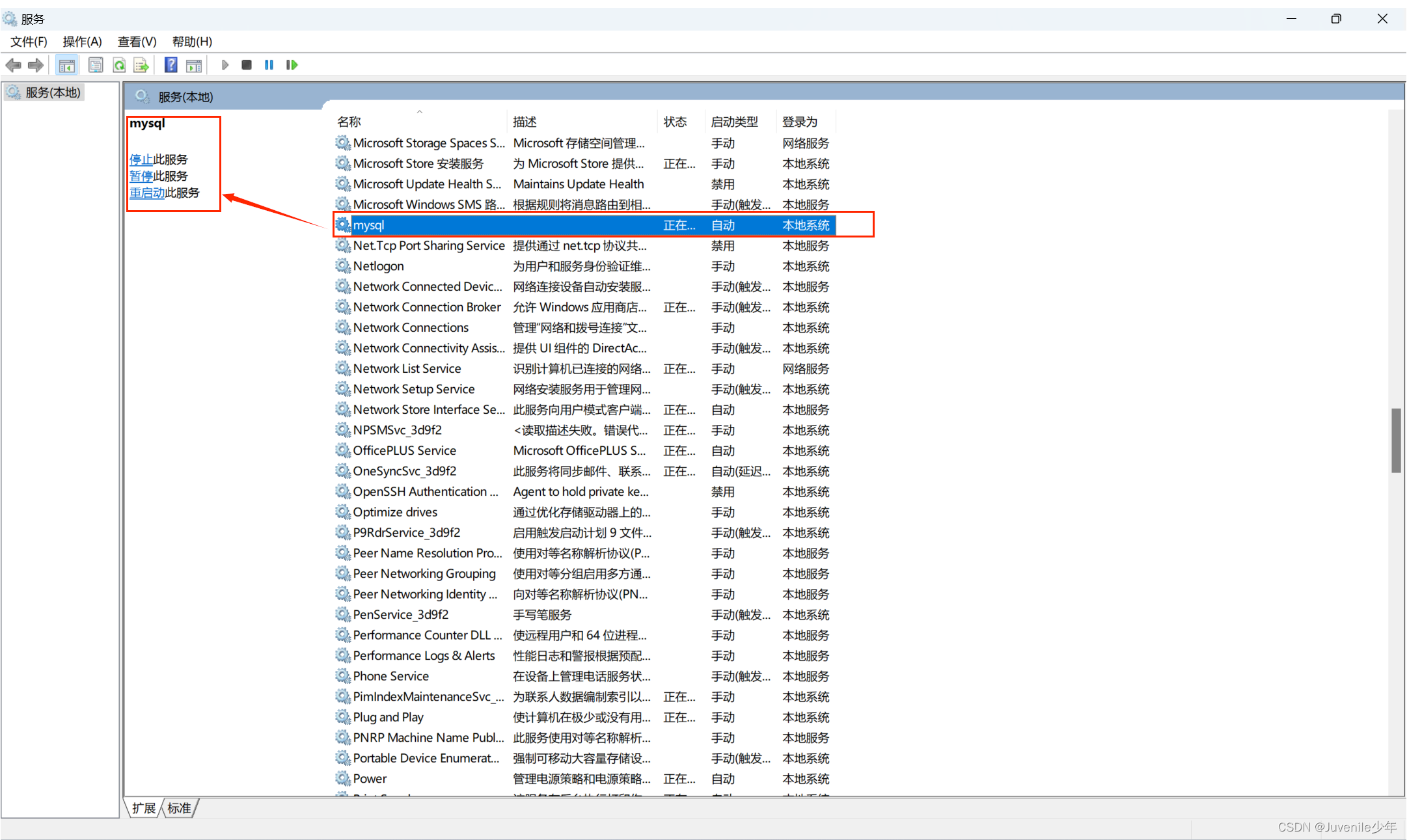Select Microsoft Store 安装服务 row
This screenshot has height=840, width=1407.
pos(584,163)
